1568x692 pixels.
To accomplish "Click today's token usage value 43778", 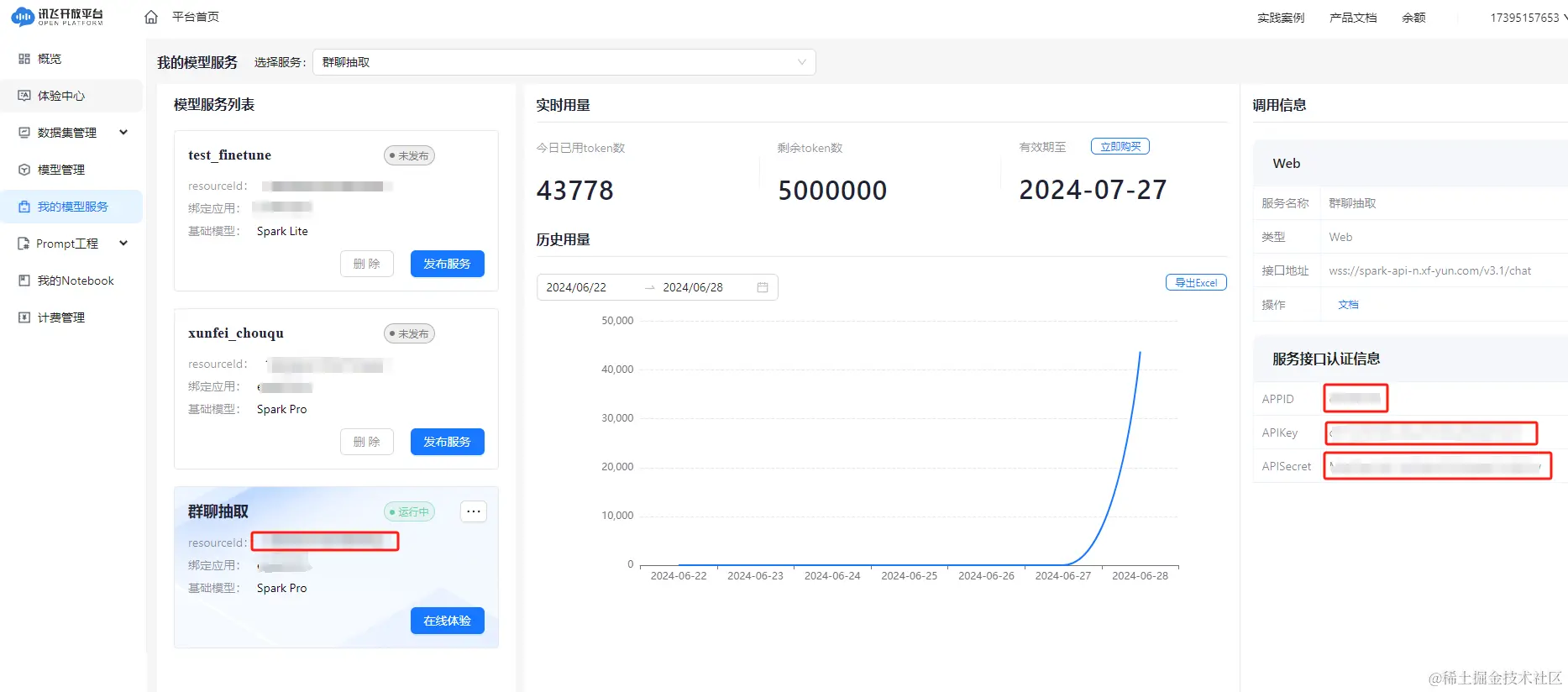I will pos(575,191).
